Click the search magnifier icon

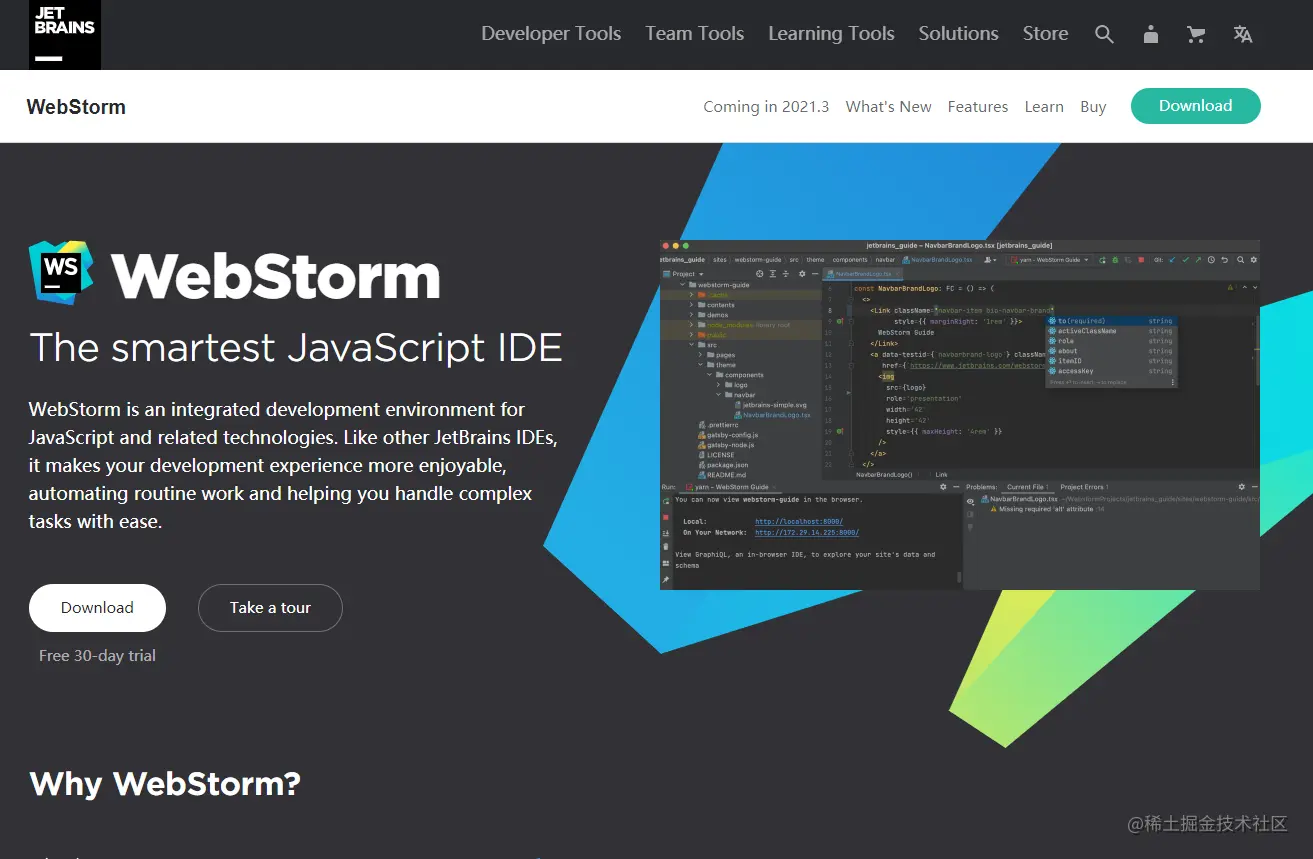click(x=1104, y=34)
